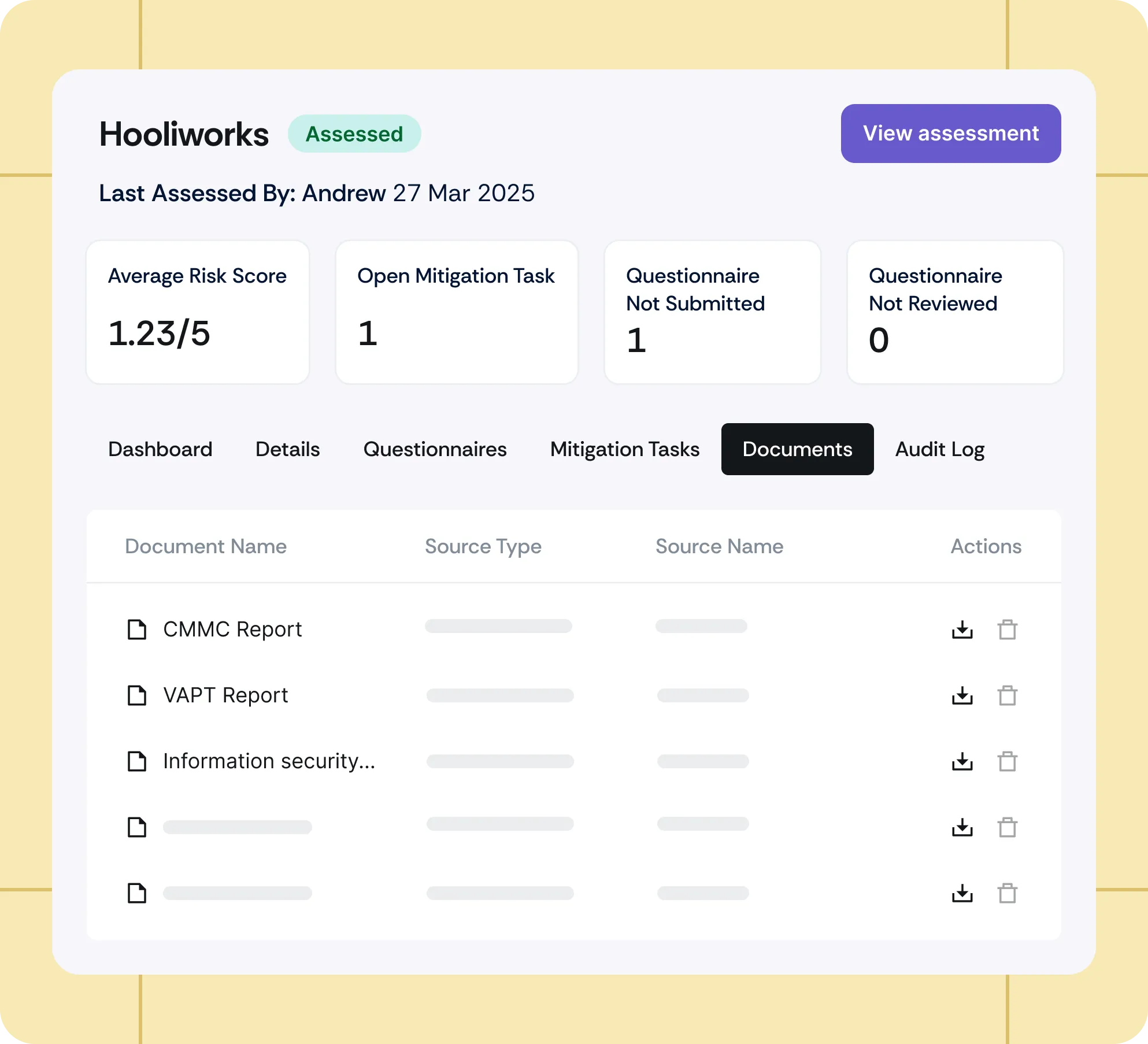This screenshot has width=1148, height=1044.
Task: Download the last document in list
Action: (x=962, y=893)
